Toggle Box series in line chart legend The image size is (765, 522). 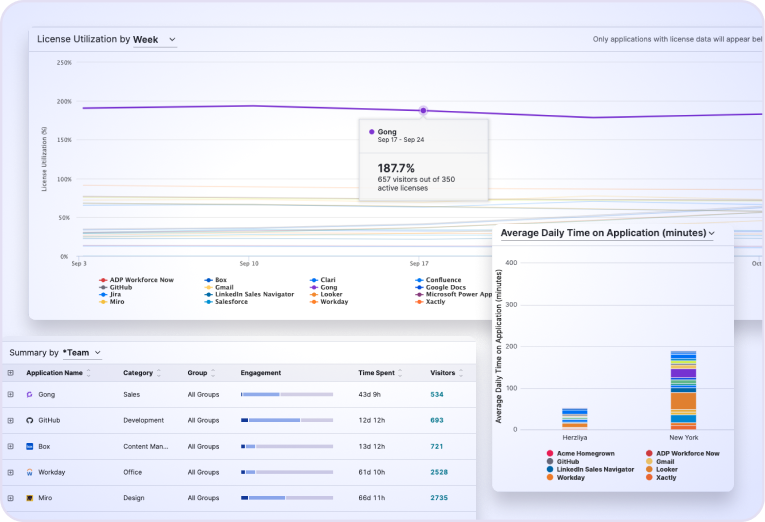pyautogui.click(x=216, y=280)
